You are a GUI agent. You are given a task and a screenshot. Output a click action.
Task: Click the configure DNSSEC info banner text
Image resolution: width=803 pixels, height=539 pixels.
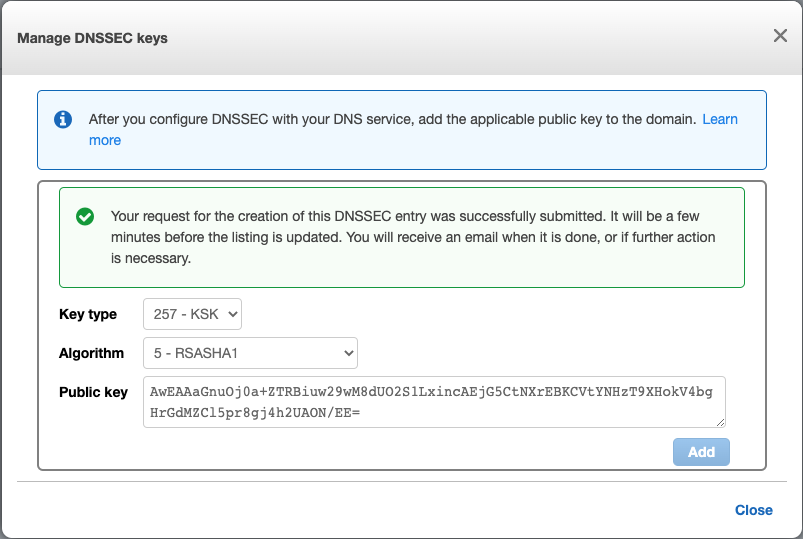click(392, 119)
